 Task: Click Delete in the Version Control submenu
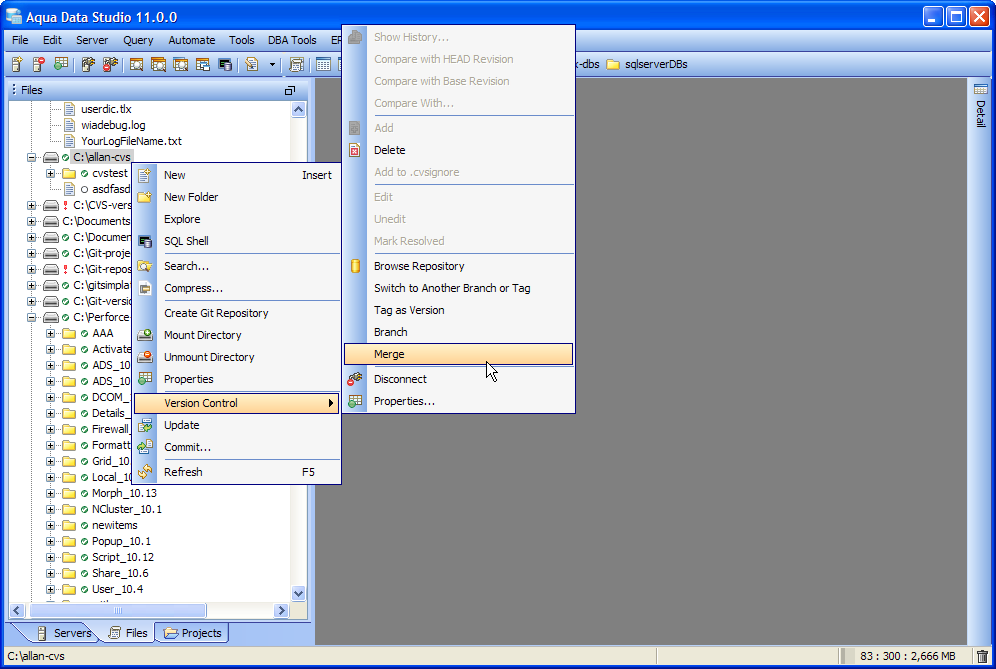pos(458,150)
